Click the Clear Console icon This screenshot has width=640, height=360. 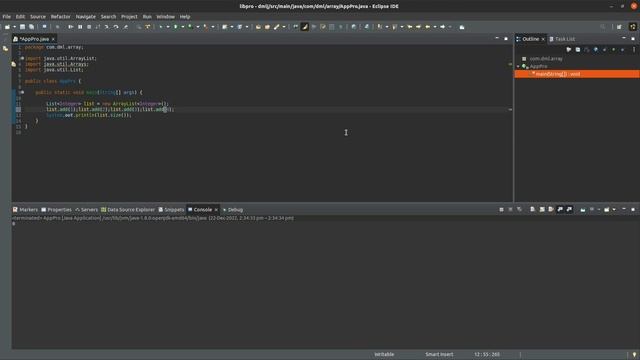[532, 209]
